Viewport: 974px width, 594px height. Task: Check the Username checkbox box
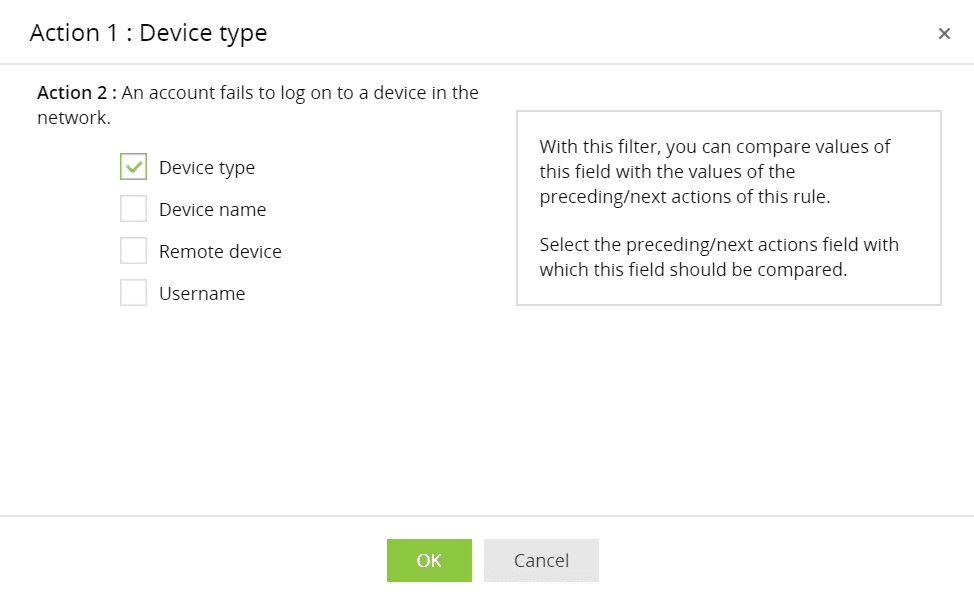click(133, 293)
